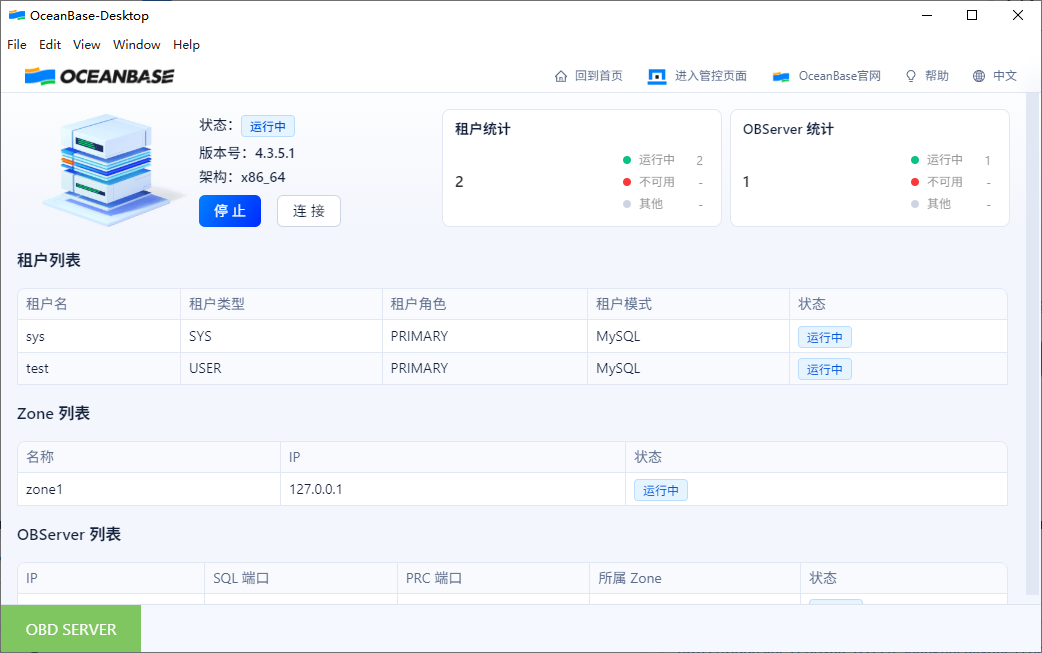The width and height of the screenshot is (1042, 653).
Task: Switch language via 中文 selector
Action: pos(1004,76)
